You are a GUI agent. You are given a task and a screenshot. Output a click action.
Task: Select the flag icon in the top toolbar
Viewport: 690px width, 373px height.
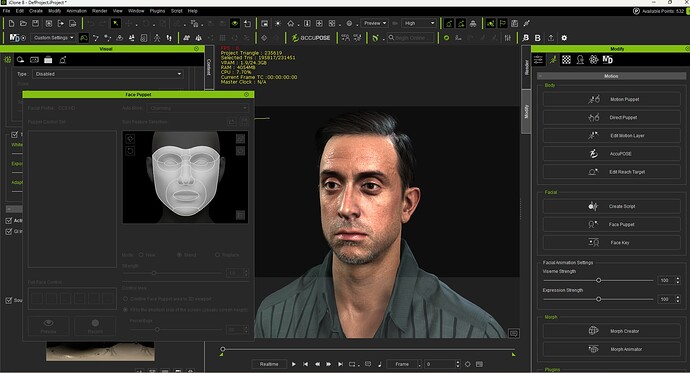tap(503, 23)
